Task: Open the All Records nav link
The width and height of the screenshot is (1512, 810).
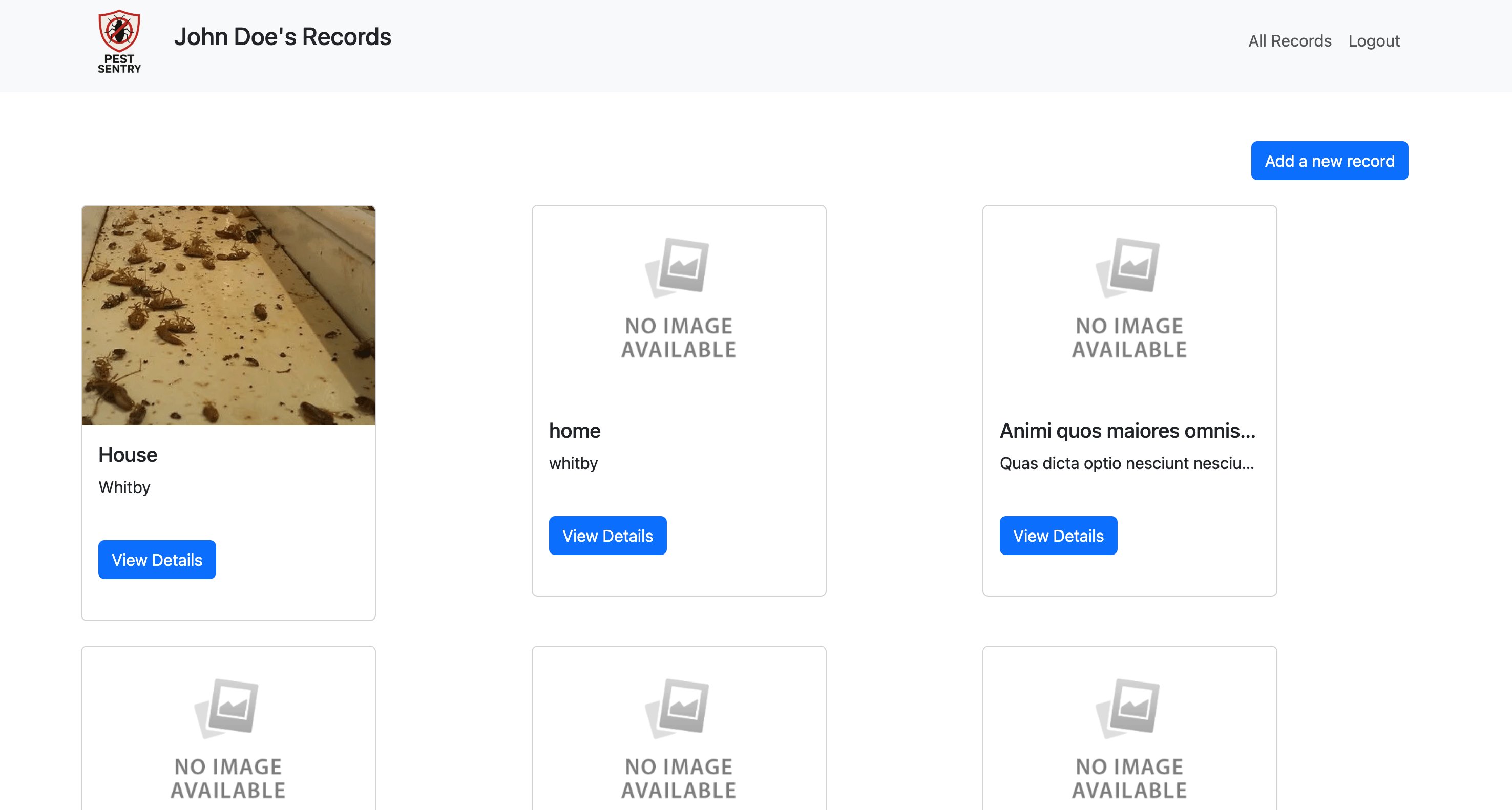Action: [x=1289, y=41]
